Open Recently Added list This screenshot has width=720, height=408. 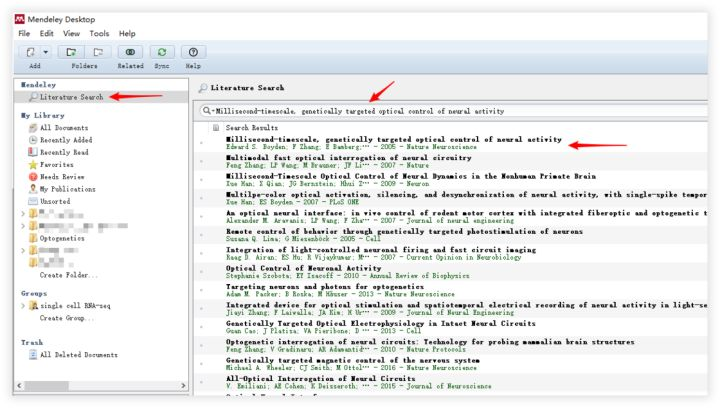tap(66, 140)
